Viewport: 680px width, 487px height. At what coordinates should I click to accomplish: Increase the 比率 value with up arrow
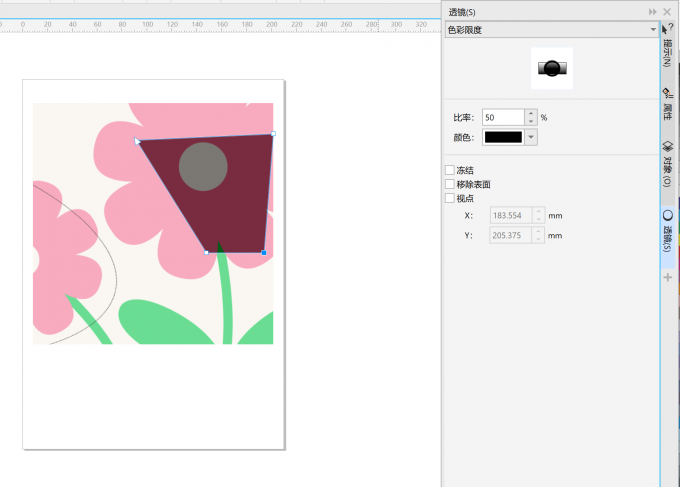531,114
